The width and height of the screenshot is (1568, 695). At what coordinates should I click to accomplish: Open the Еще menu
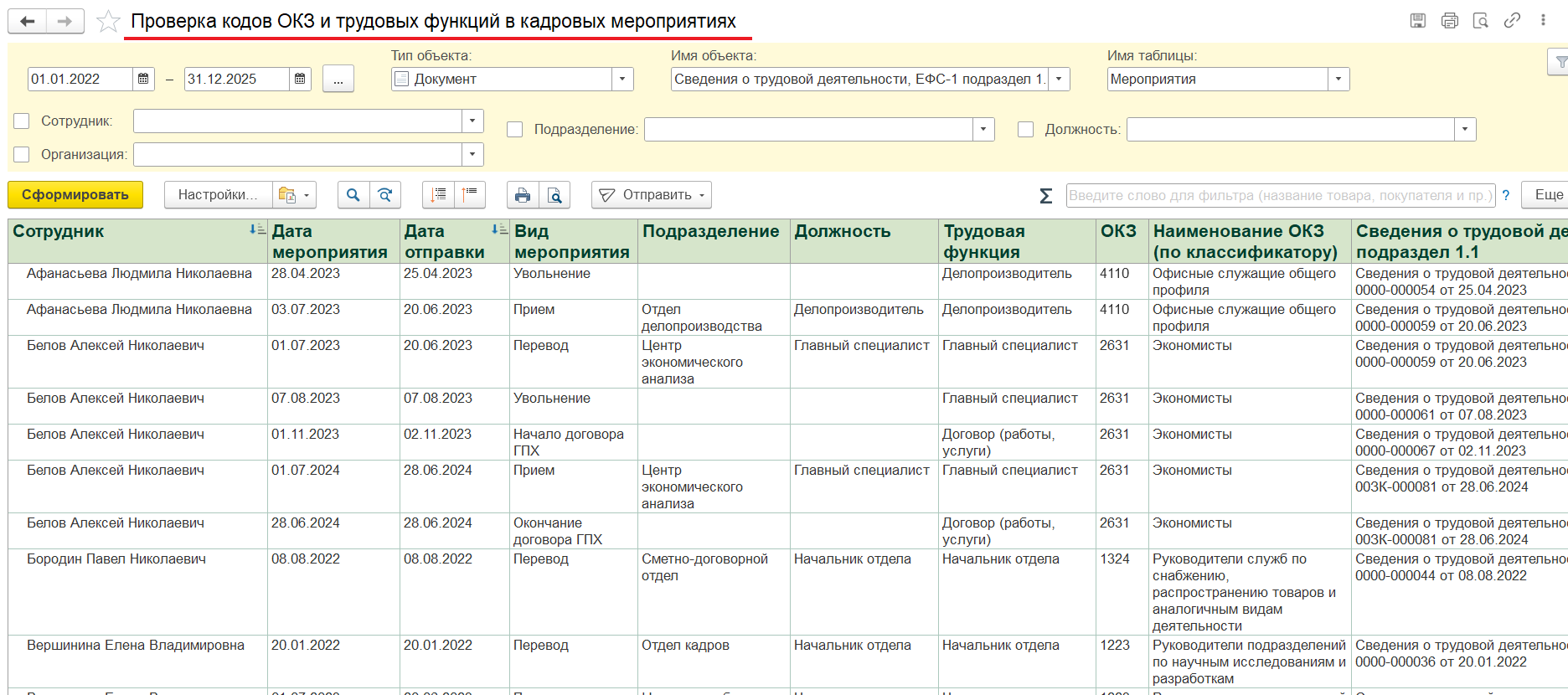pos(1547,195)
